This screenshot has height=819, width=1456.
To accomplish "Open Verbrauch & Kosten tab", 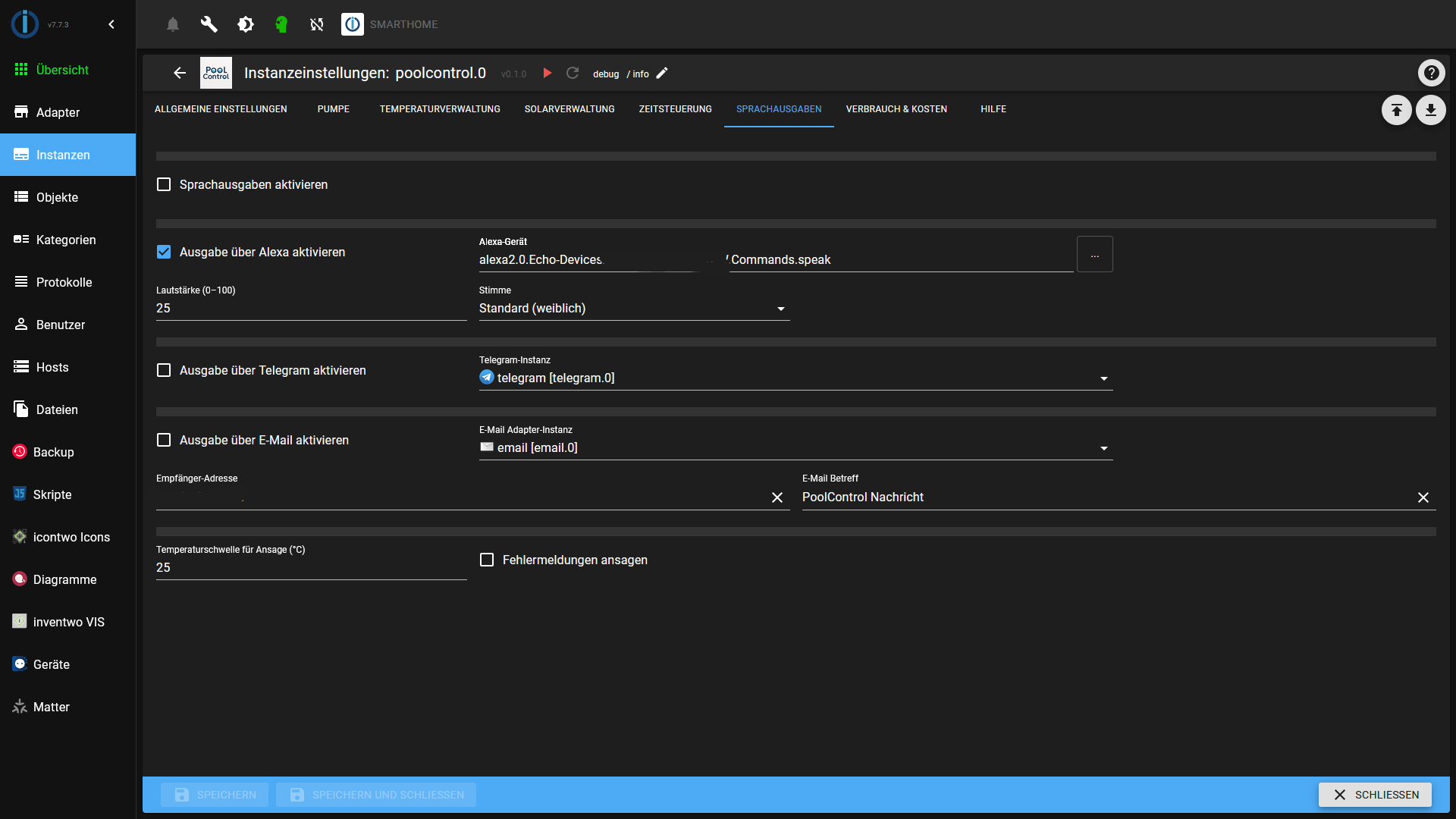I will click(896, 109).
